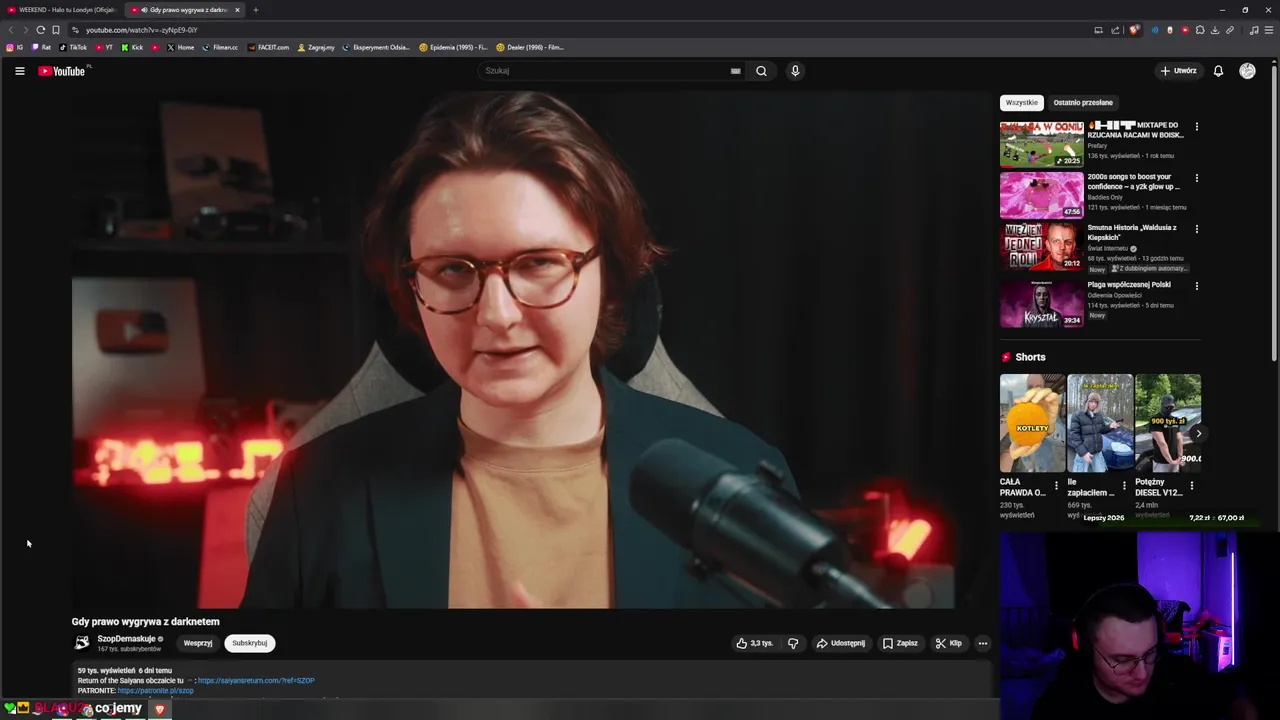1280x720 pixels.
Task: Open options for the 2000s songs video
Action: [x=1196, y=178]
